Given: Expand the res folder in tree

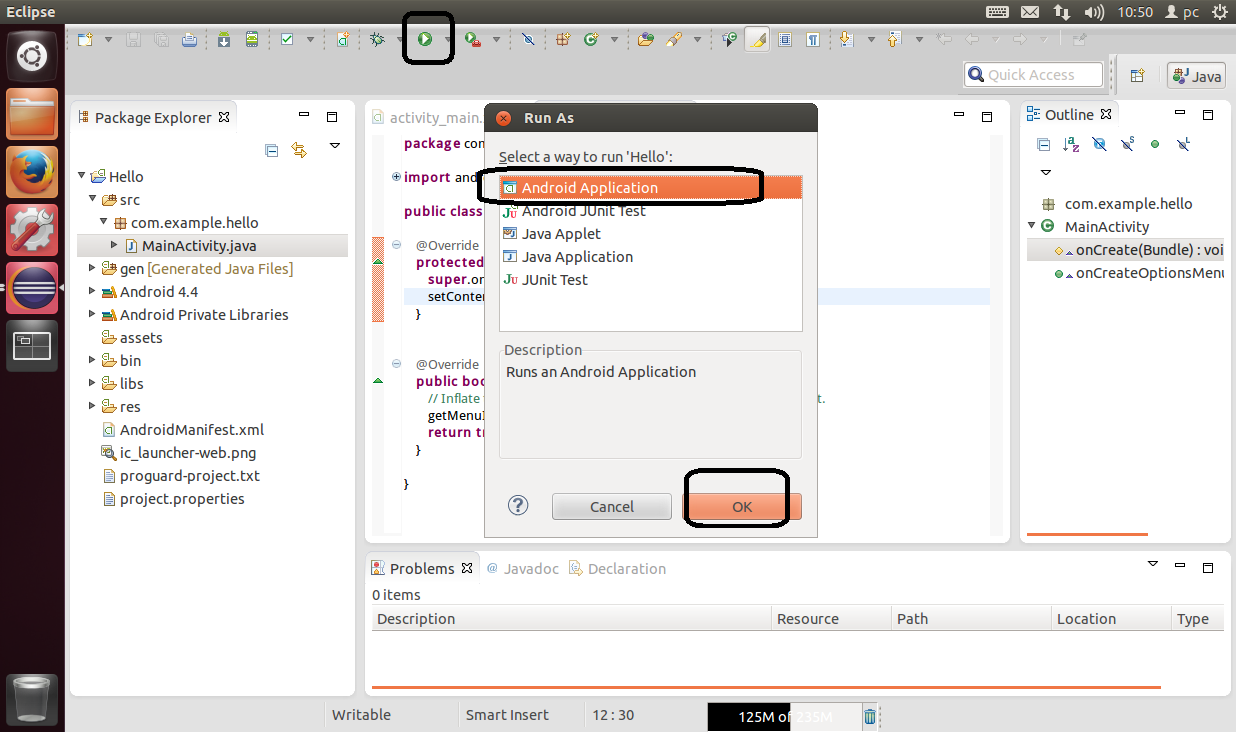Looking at the screenshot, I should pos(92,406).
